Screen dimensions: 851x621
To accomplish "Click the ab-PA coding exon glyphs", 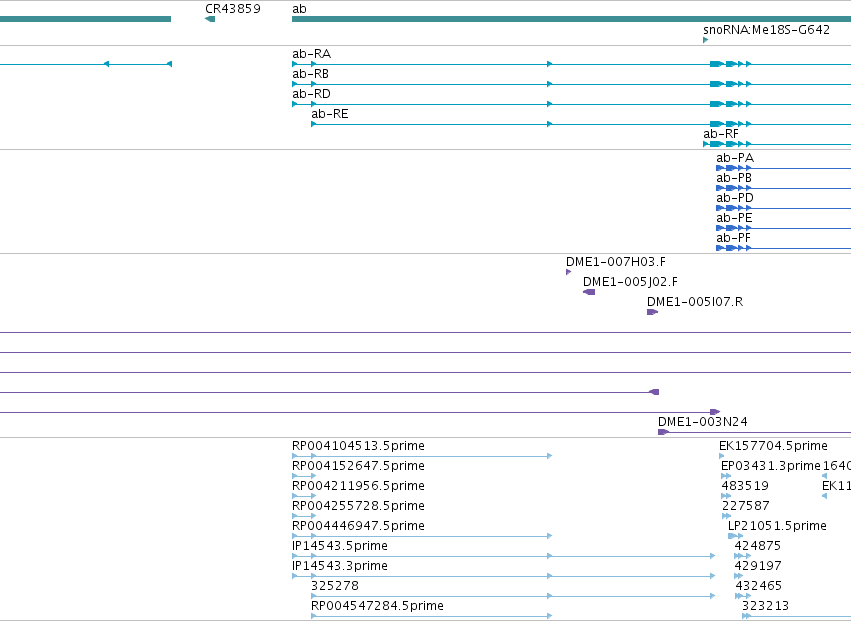I will pos(734,168).
